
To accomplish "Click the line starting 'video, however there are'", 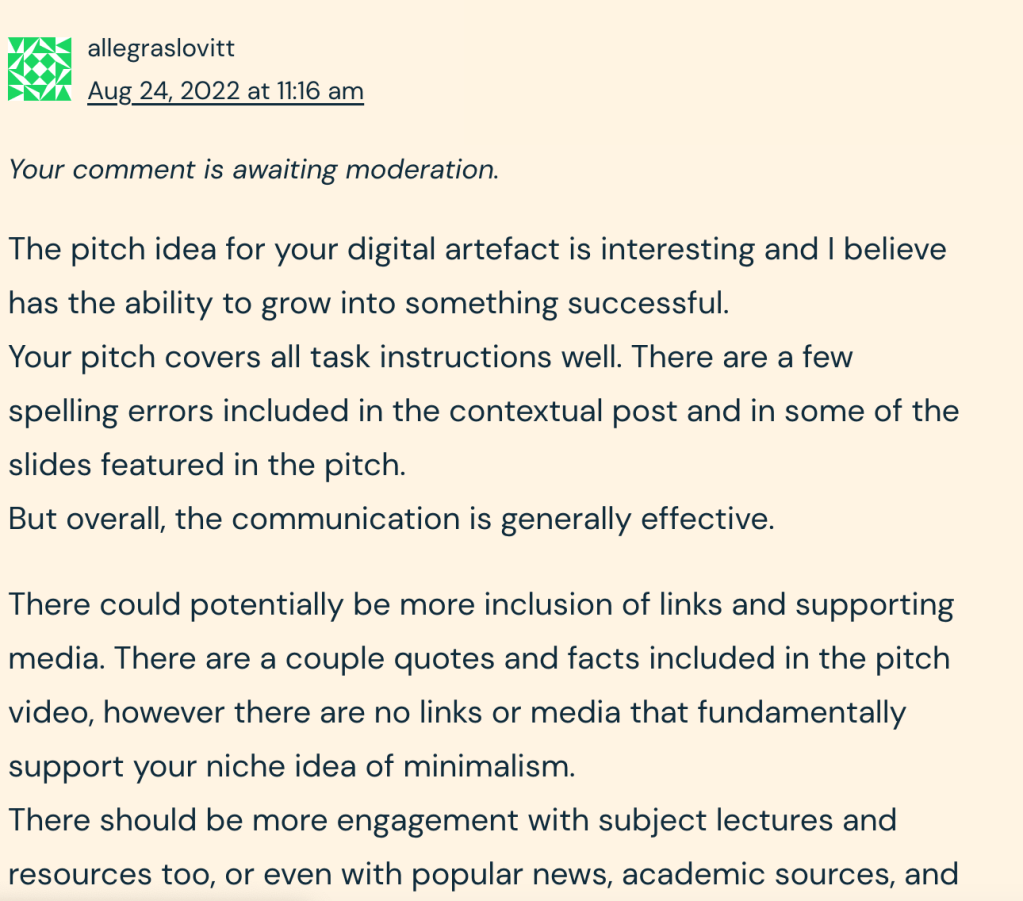I will tap(457, 712).
